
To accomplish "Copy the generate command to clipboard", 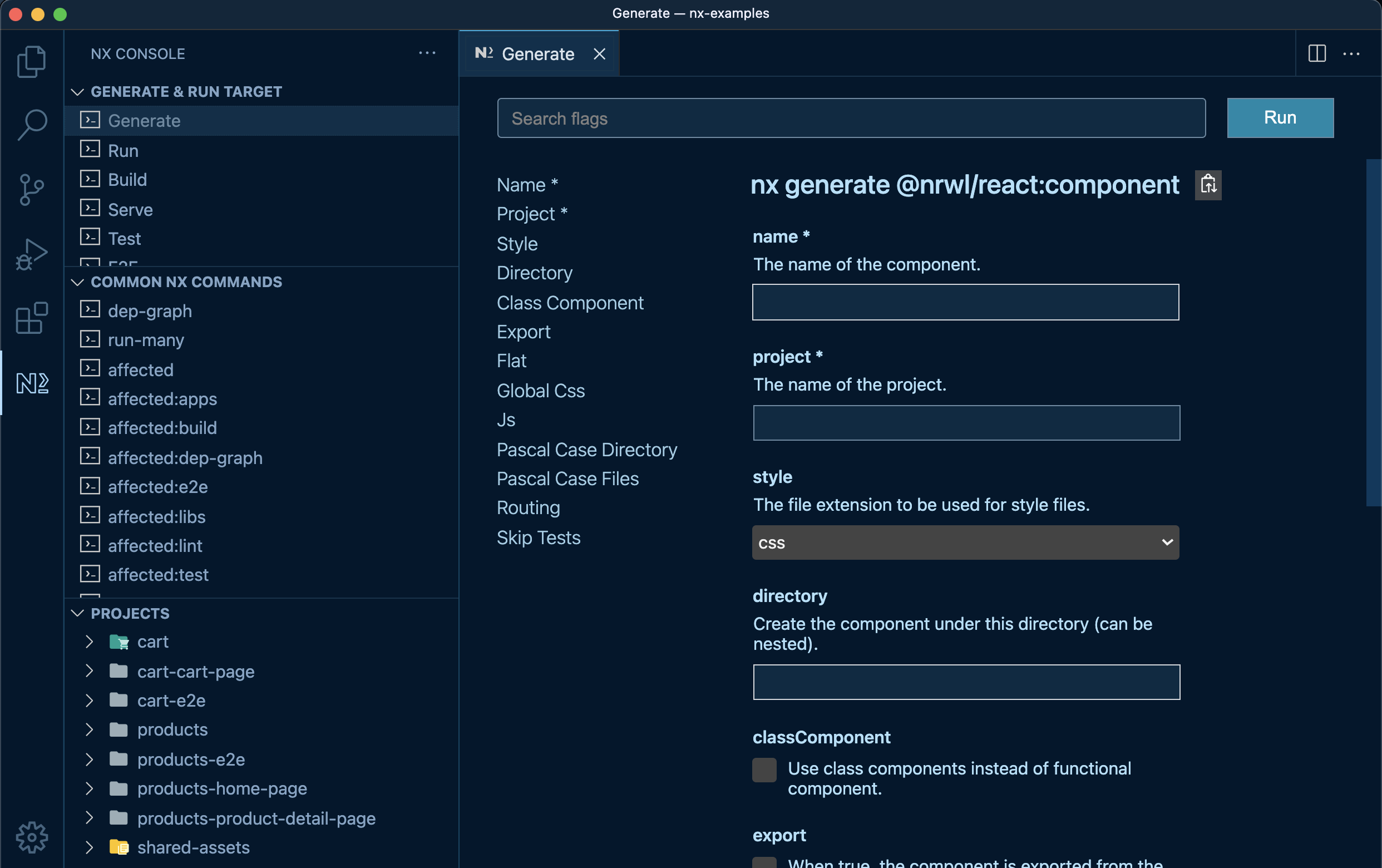I will (x=1207, y=185).
